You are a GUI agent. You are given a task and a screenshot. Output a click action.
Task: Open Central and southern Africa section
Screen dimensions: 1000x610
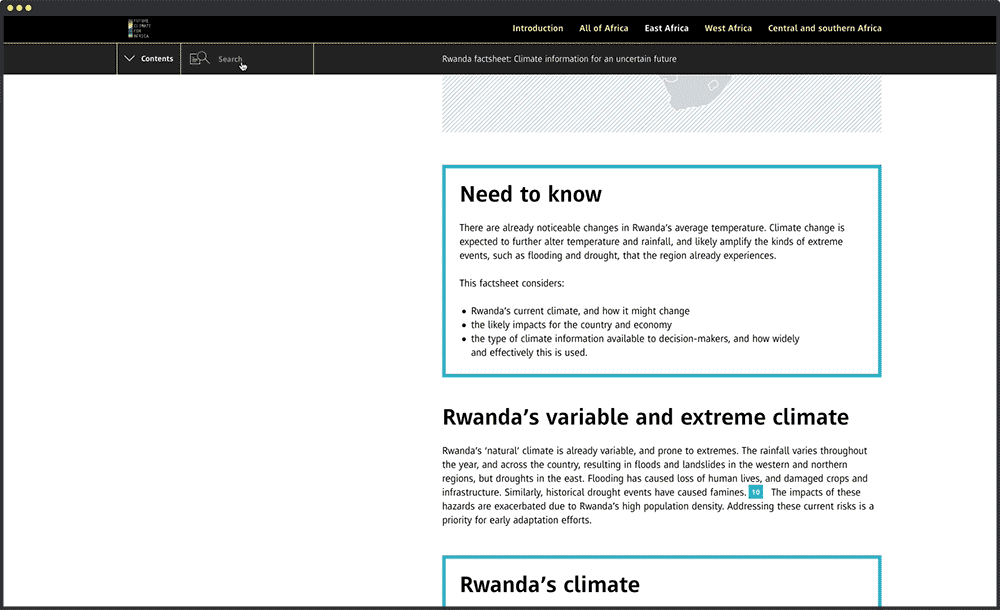click(824, 28)
